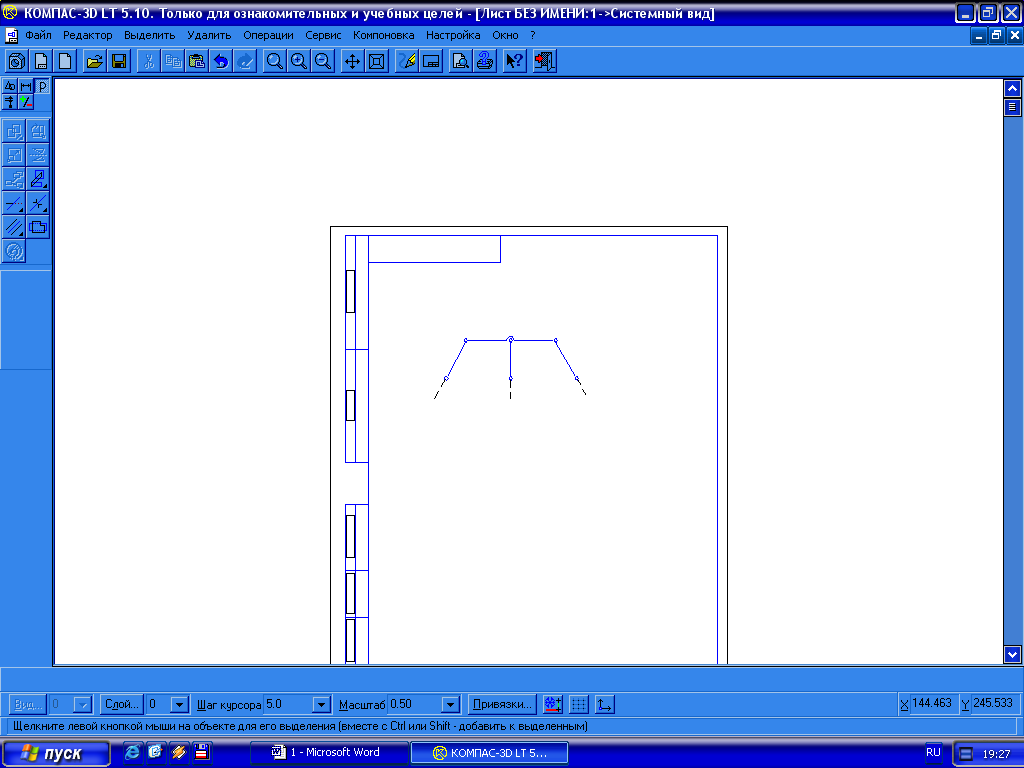Click the title block icon
Screen dimensions: 1024x768
[x=431, y=61]
